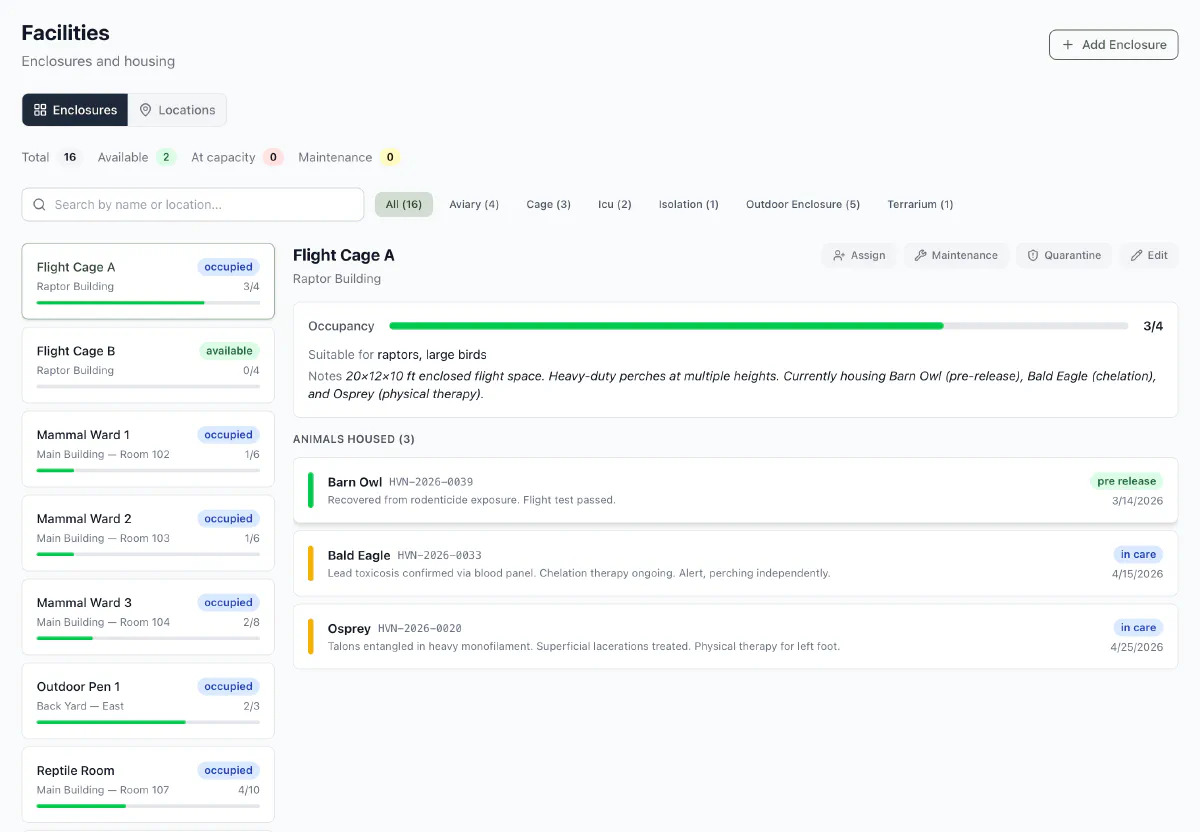Switch to the Enclosures tab

[75, 110]
